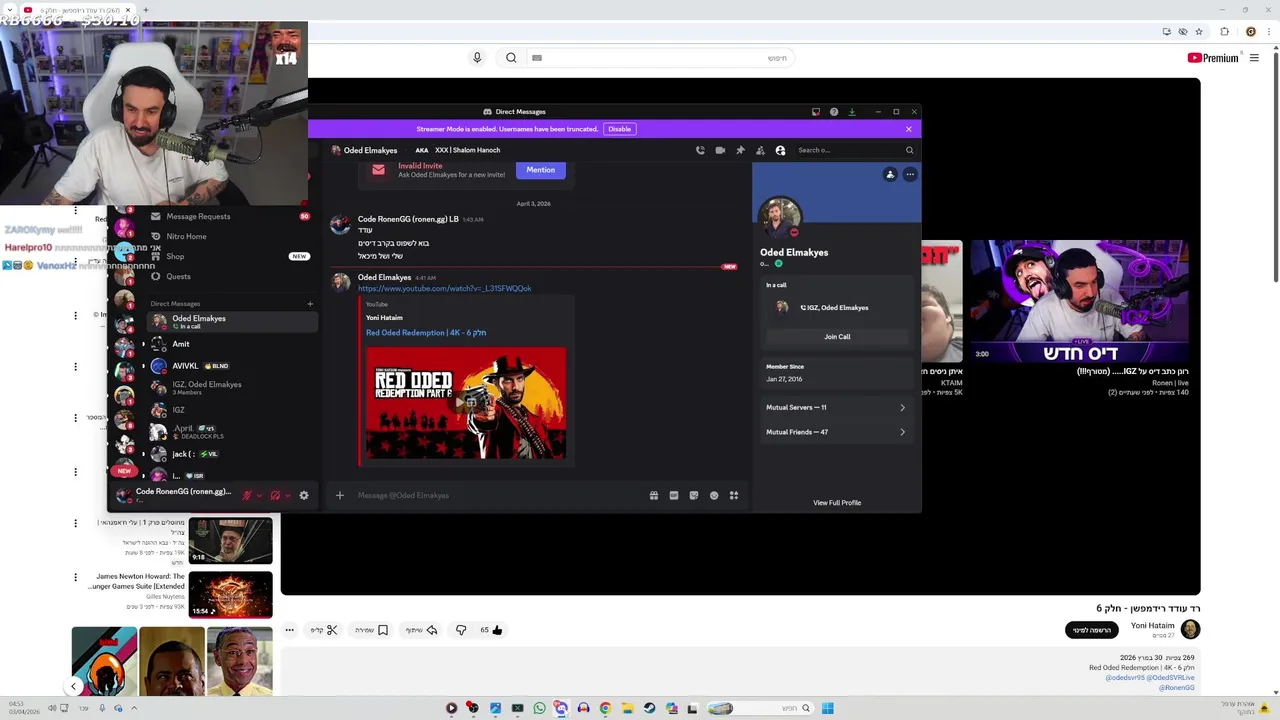1280x720 pixels.
Task: Open Steam from the taskbar
Action: tap(649, 708)
